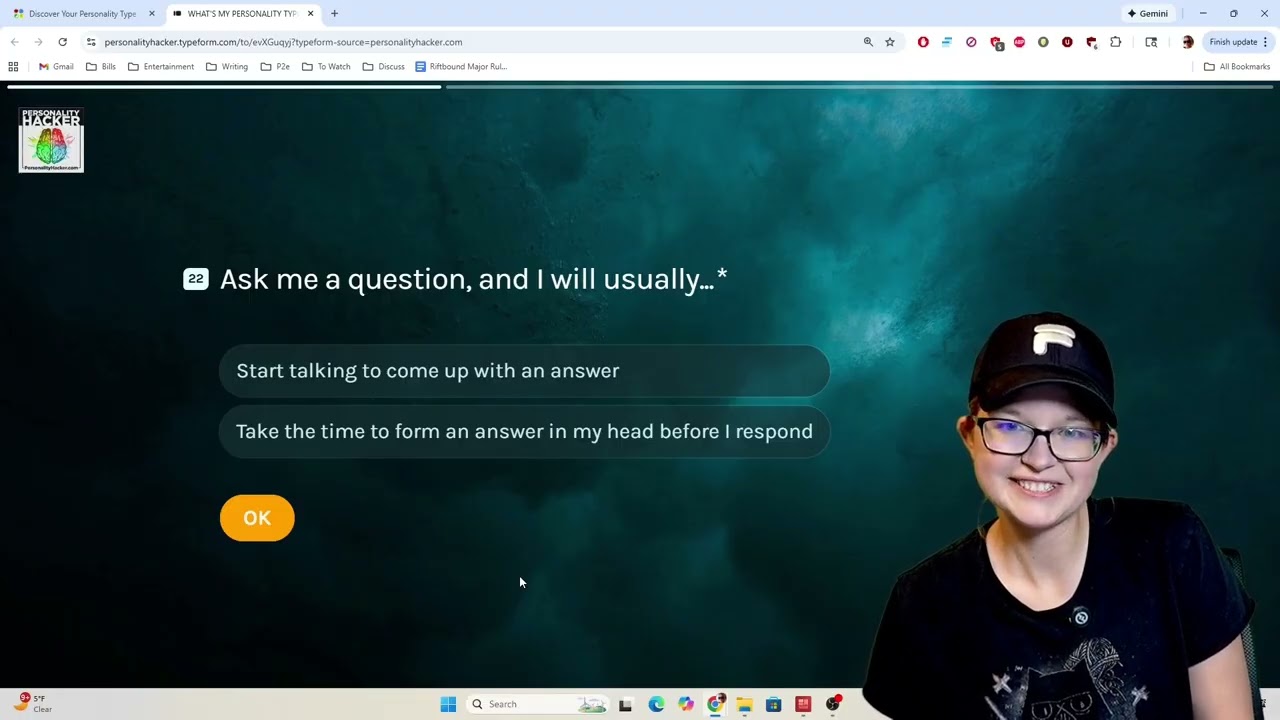Screen dimensions: 1280x720
Task: View site information icon in address bar
Action: point(91,42)
